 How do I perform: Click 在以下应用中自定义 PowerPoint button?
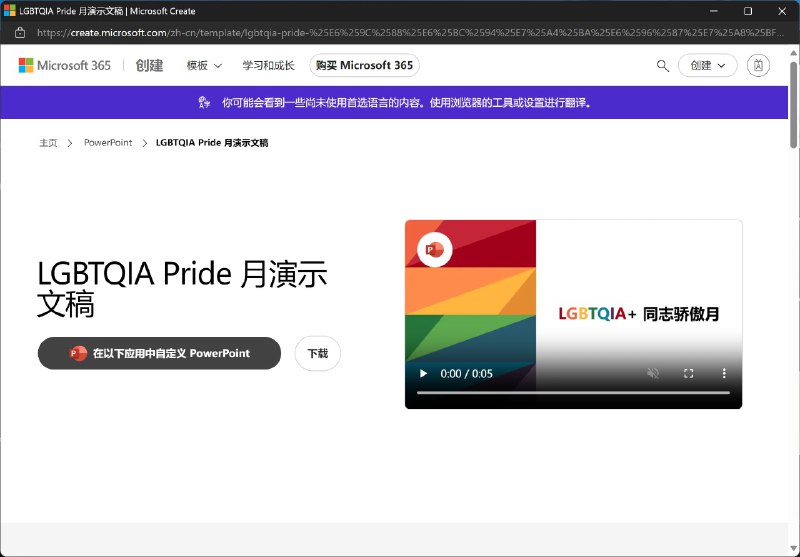(x=159, y=354)
